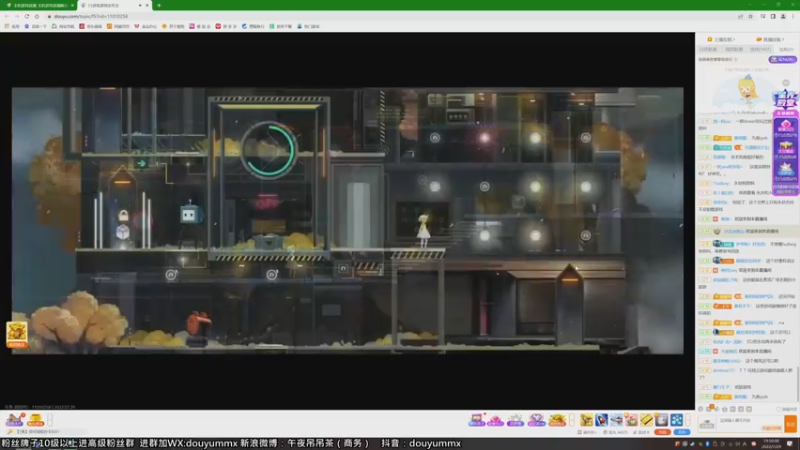The height and width of the screenshot is (450, 800).
Task: Open the purple diamond activity icon
Action: pos(536,420)
